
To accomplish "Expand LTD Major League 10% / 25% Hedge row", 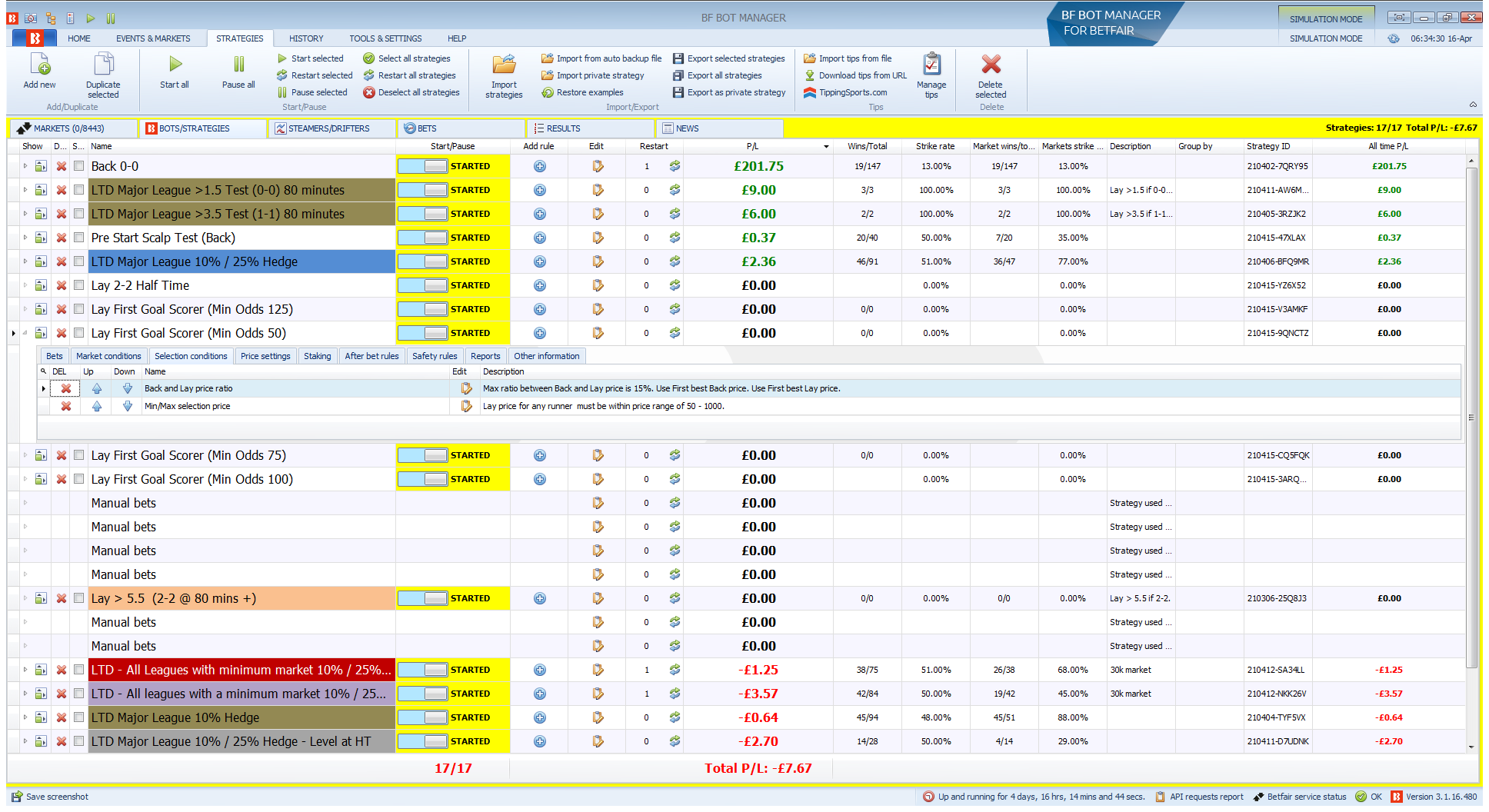I will tap(25, 261).
